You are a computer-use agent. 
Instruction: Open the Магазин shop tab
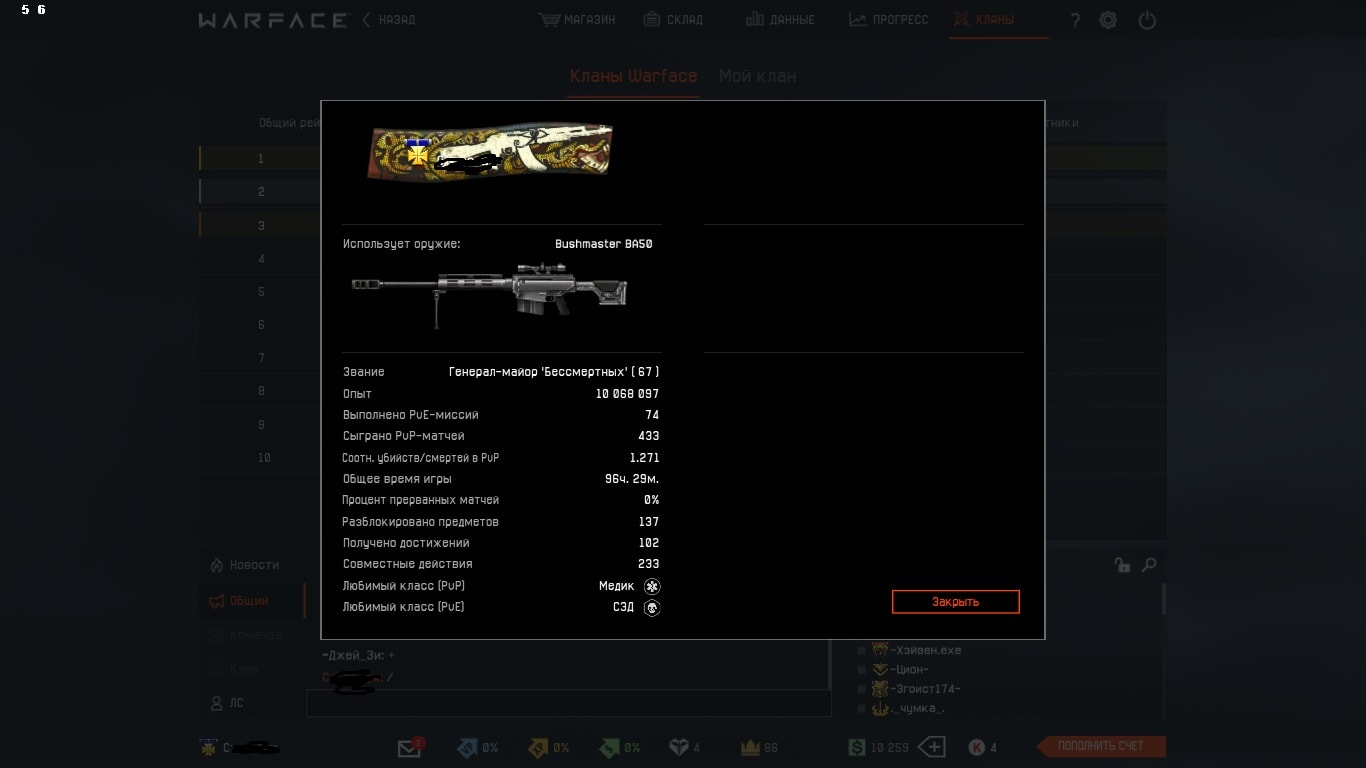(x=577, y=19)
